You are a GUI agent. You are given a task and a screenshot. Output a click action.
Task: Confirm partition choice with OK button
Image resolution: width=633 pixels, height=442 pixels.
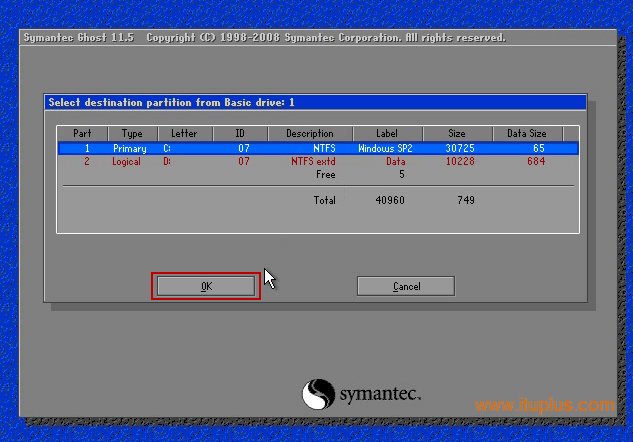206,286
